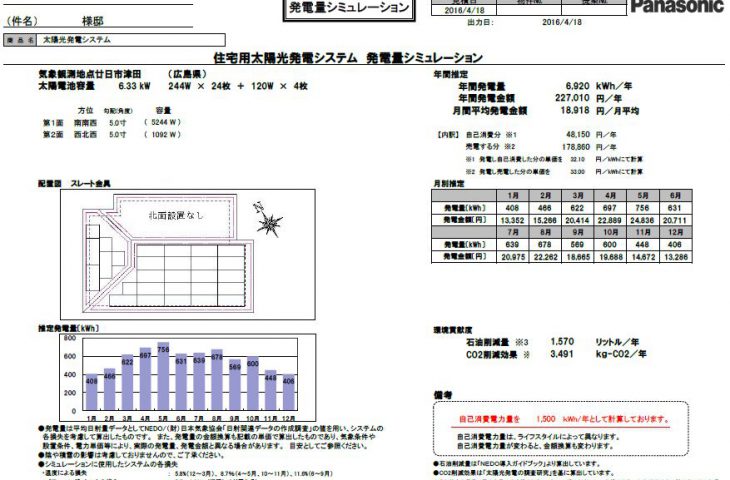Select CO2 reduction value 3,491
This screenshot has height=480, width=730.
pyautogui.click(x=562, y=354)
